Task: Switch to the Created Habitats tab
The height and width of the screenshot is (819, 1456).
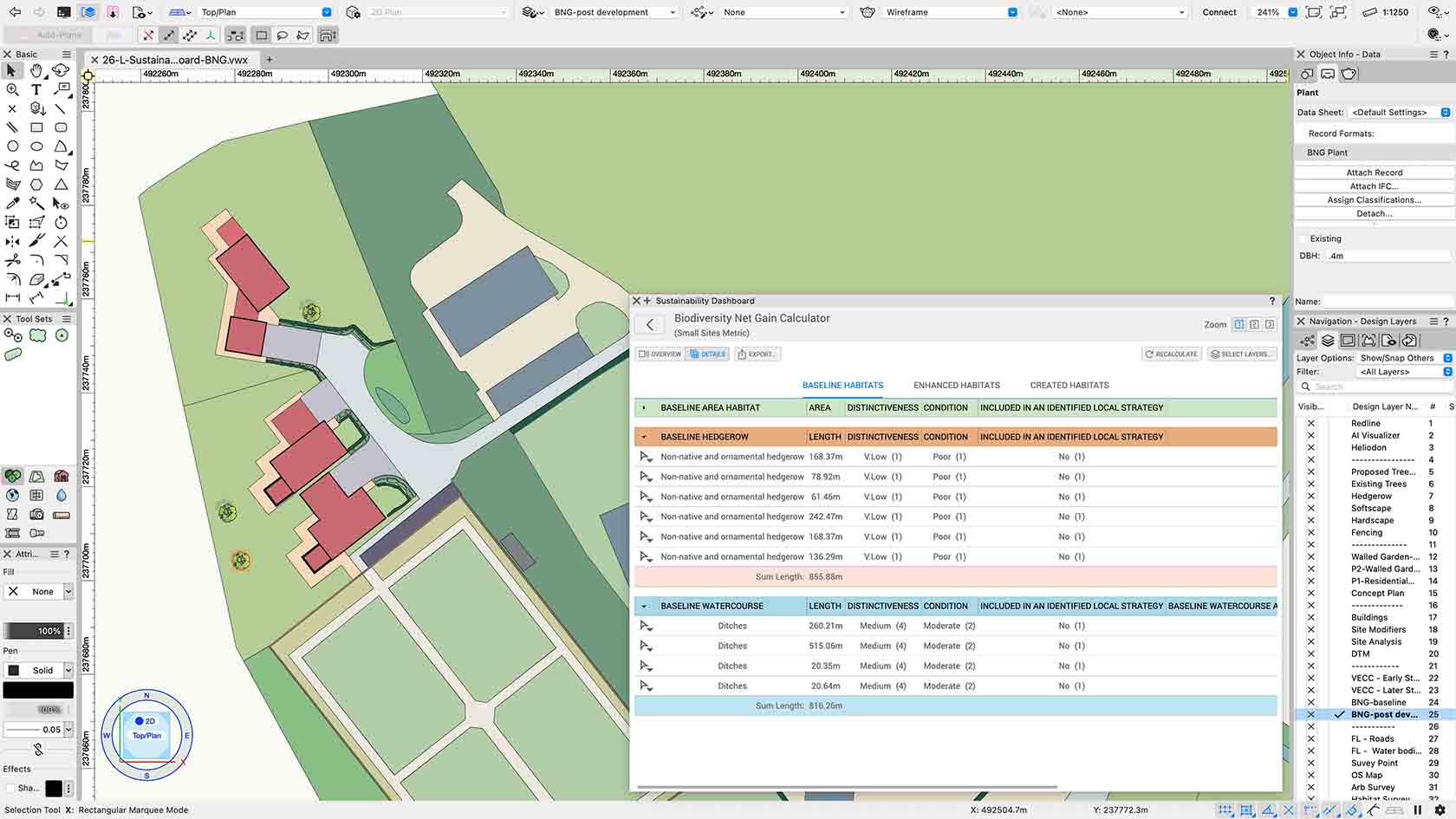Action: (1069, 385)
